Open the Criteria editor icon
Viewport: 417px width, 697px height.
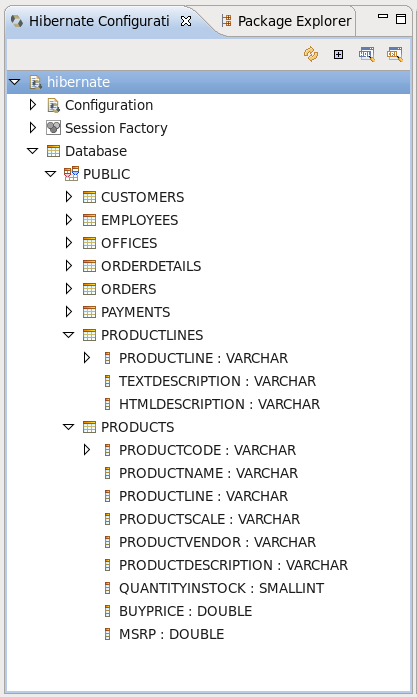point(395,54)
